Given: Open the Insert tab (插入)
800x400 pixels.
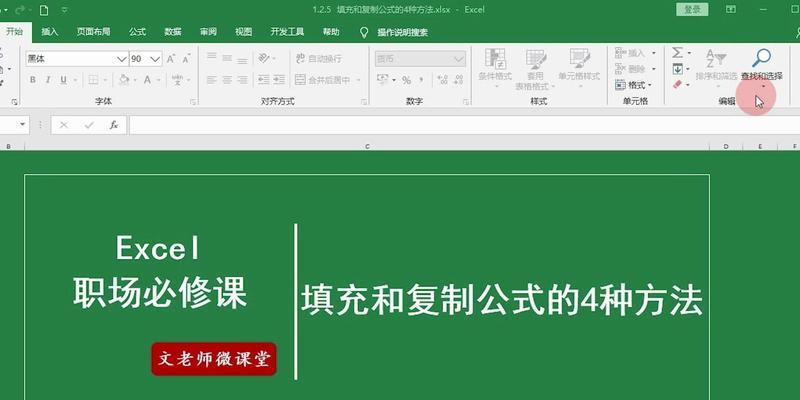Looking at the screenshot, I should pyautogui.click(x=49, y=32).
